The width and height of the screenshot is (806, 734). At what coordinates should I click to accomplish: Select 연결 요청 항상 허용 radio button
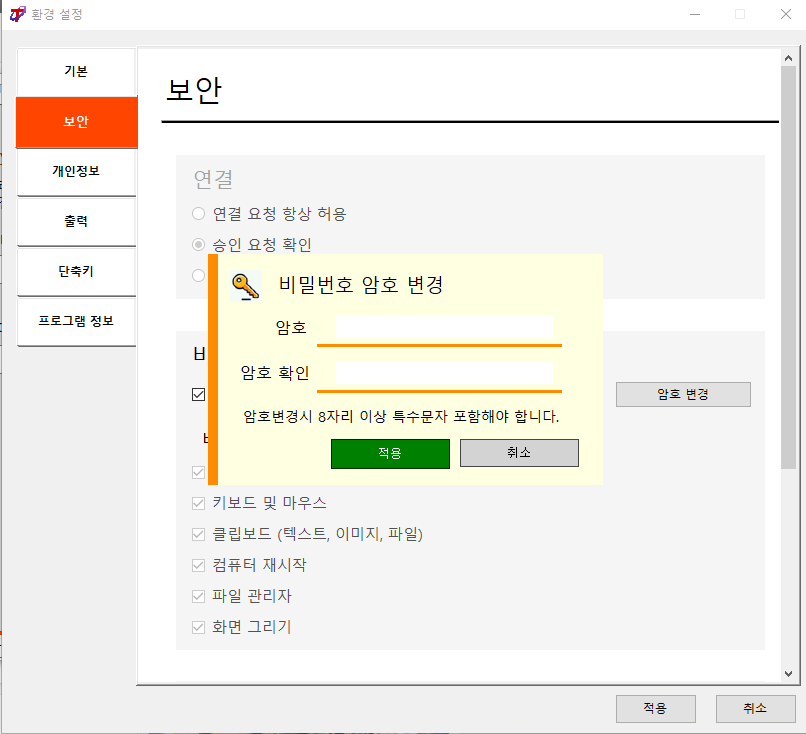click(x=198, y=213)
